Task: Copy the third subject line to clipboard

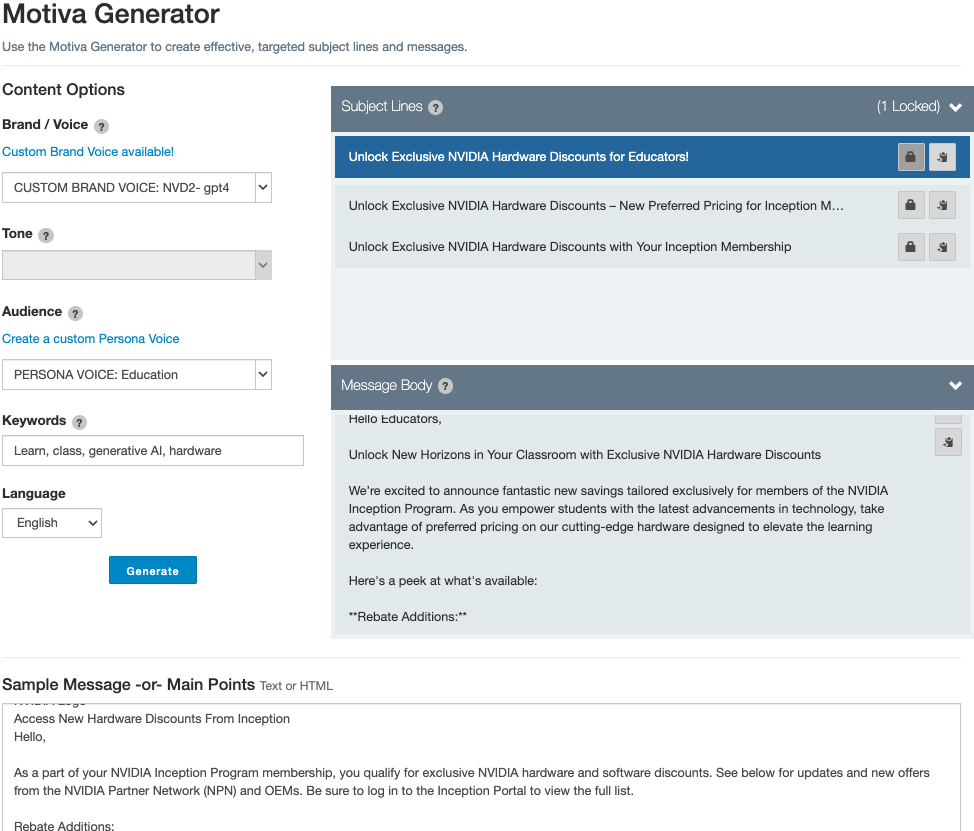Action: click(941, 247)
